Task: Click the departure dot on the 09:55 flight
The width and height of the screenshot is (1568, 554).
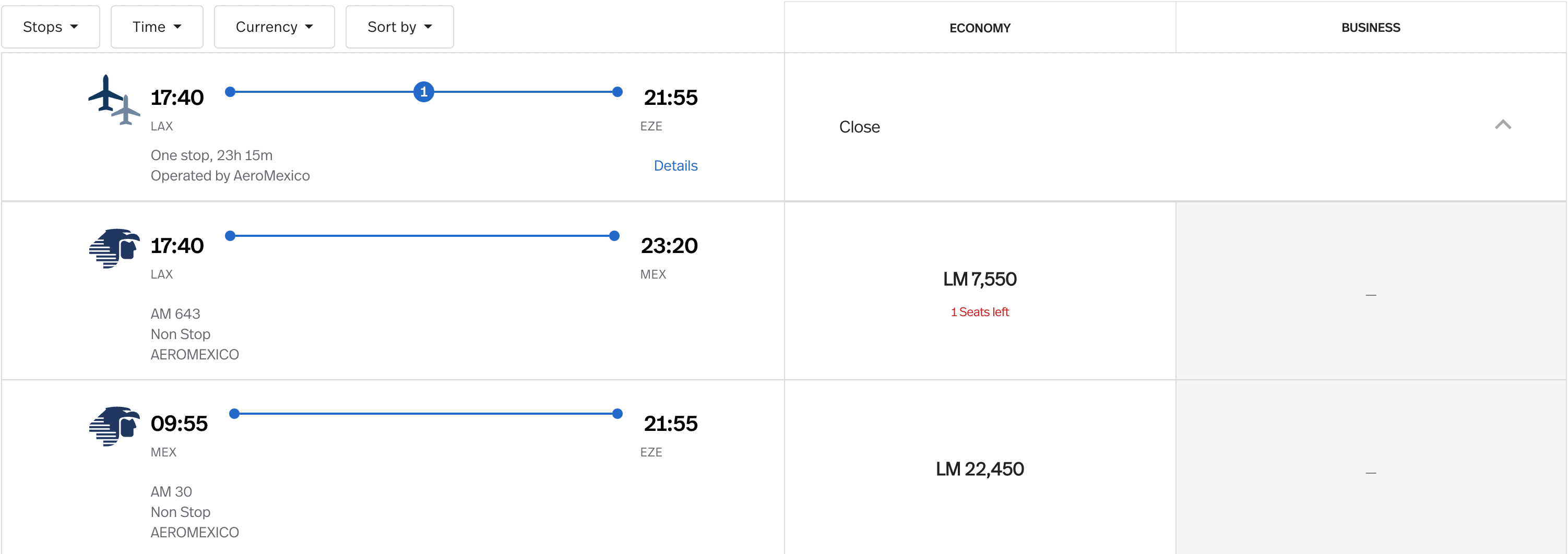Action: pyautogui.click(x=234, y=414)
